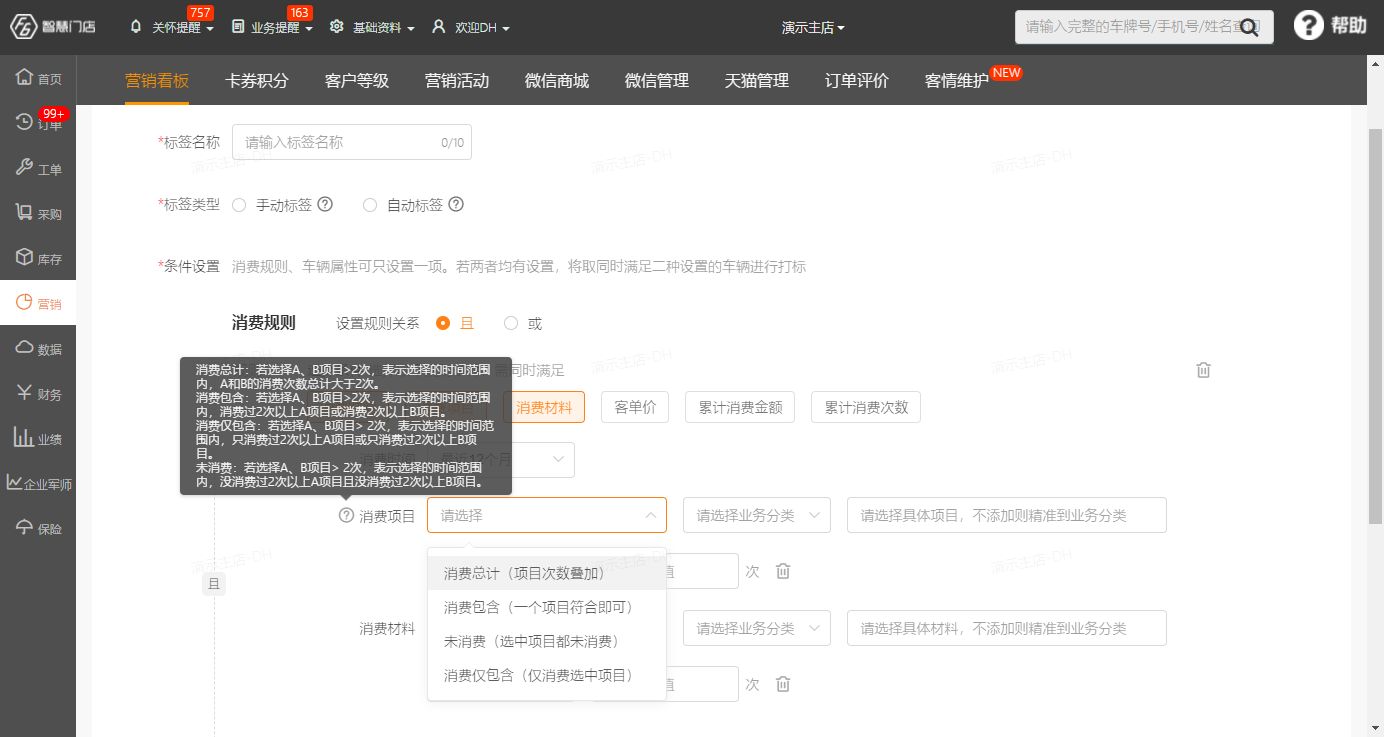The height and width of the screenshot is (737, 1384).
Task: Open 保险 in sidebar
Action: (38, 528)
